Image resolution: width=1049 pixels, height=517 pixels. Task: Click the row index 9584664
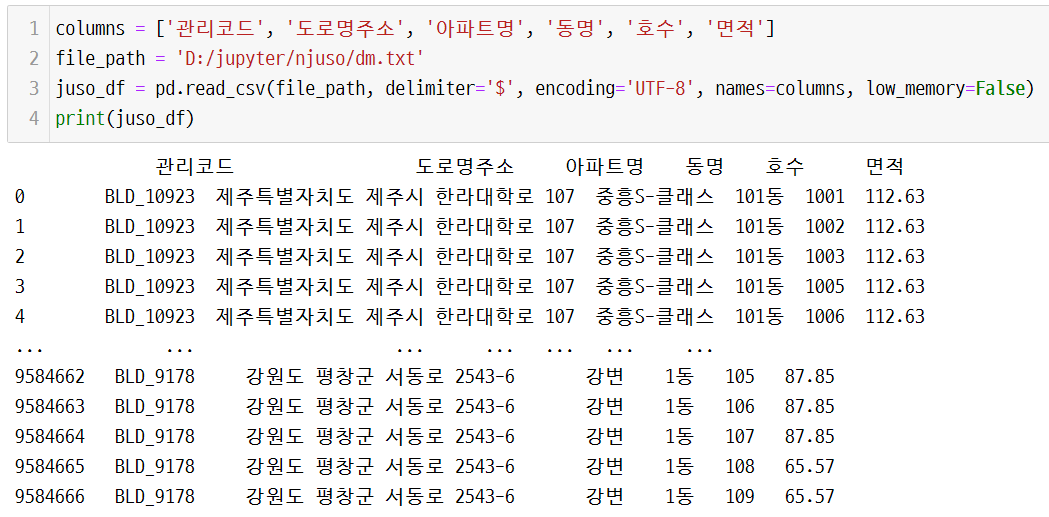pos(50,436)
